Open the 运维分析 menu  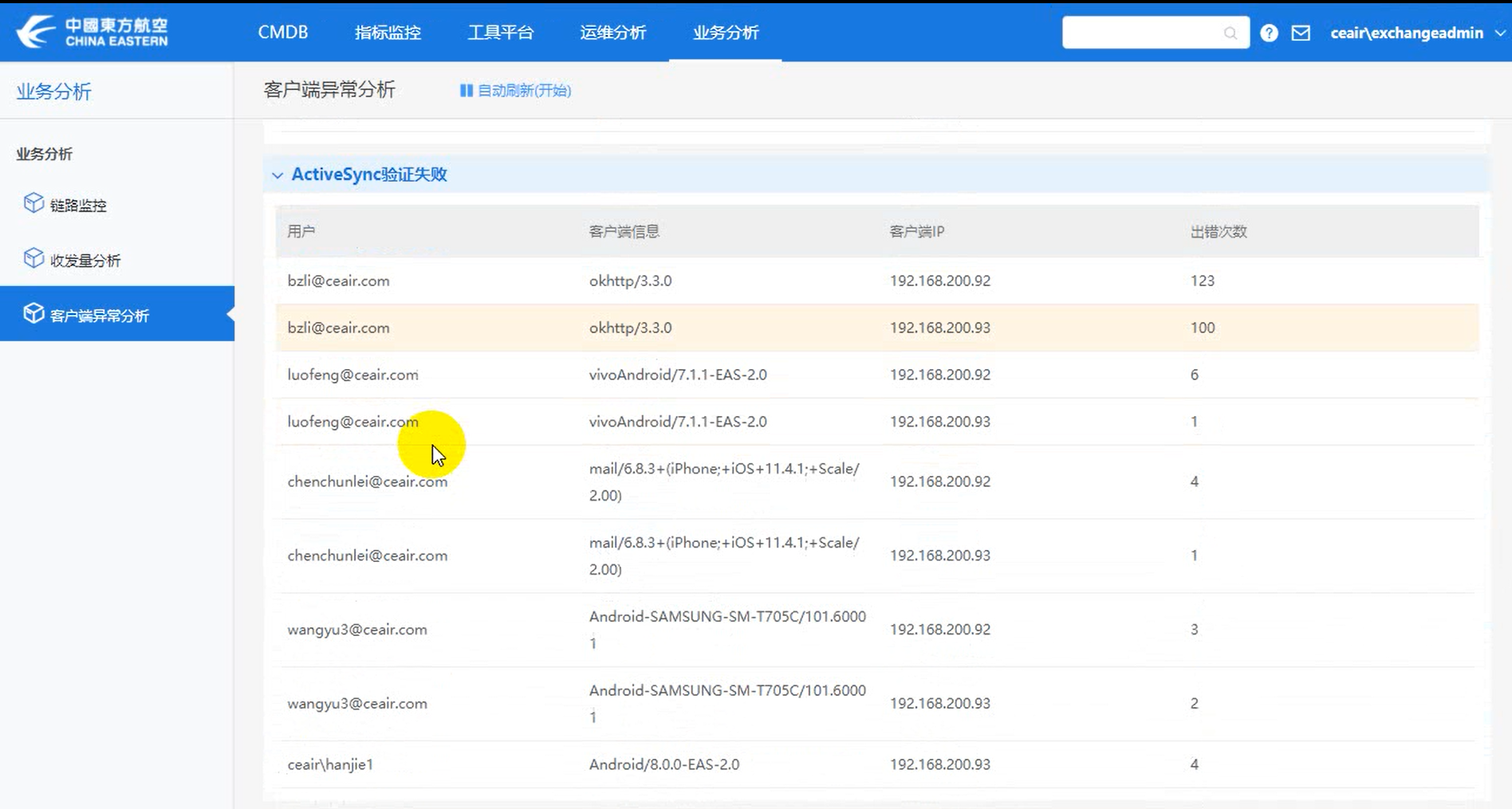coord(613,33)
